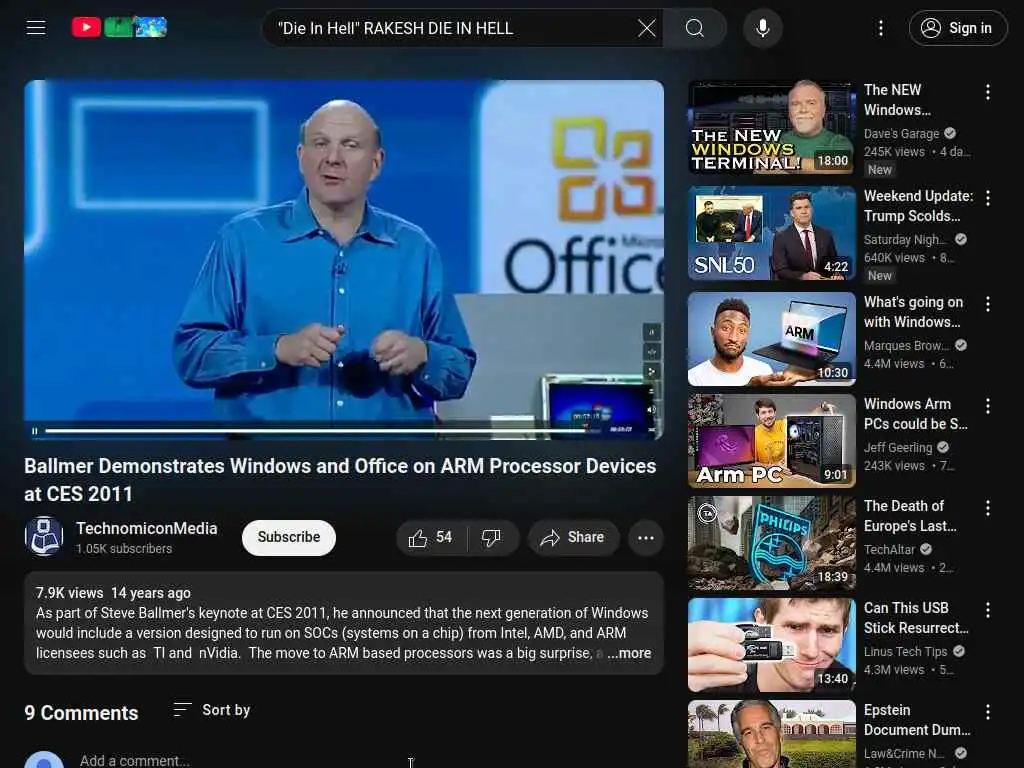Click channel name TechAltar
Viewport: 1024px width, 768px height.
[889, 549]
